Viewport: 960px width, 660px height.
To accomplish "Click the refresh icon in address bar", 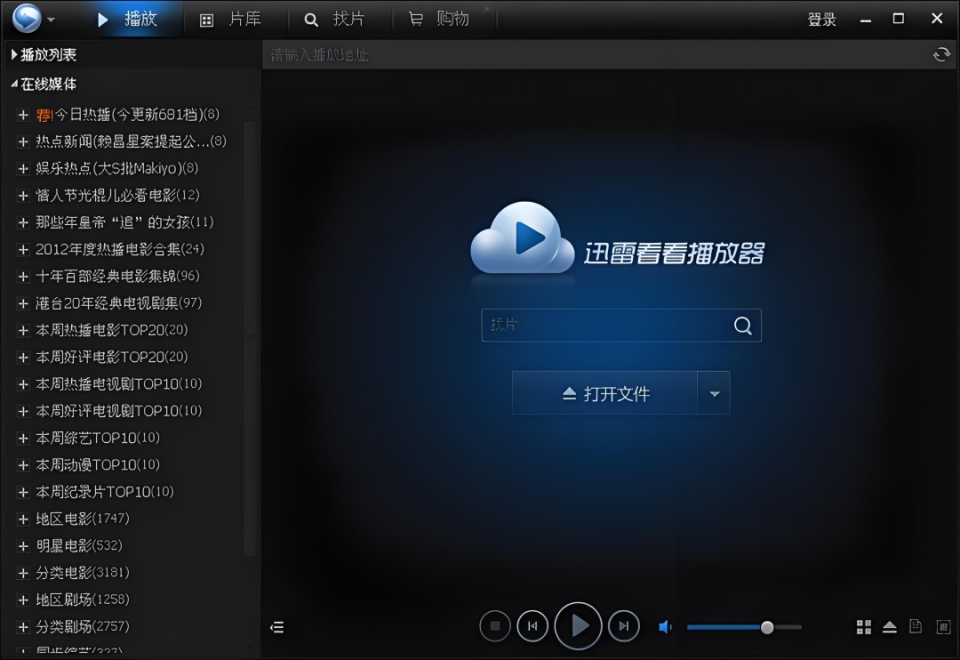I will coord(941,54).
